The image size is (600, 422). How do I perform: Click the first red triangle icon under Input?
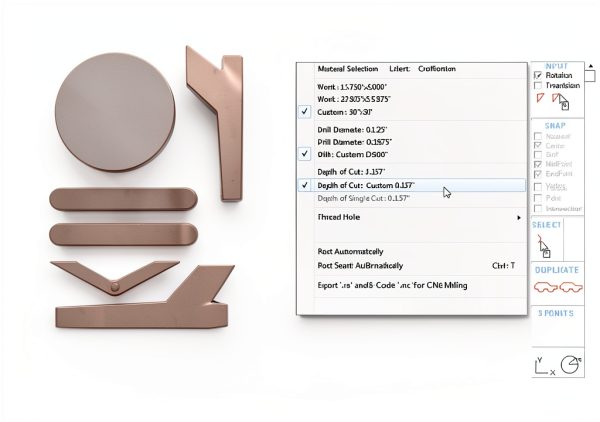coord(540,98)
